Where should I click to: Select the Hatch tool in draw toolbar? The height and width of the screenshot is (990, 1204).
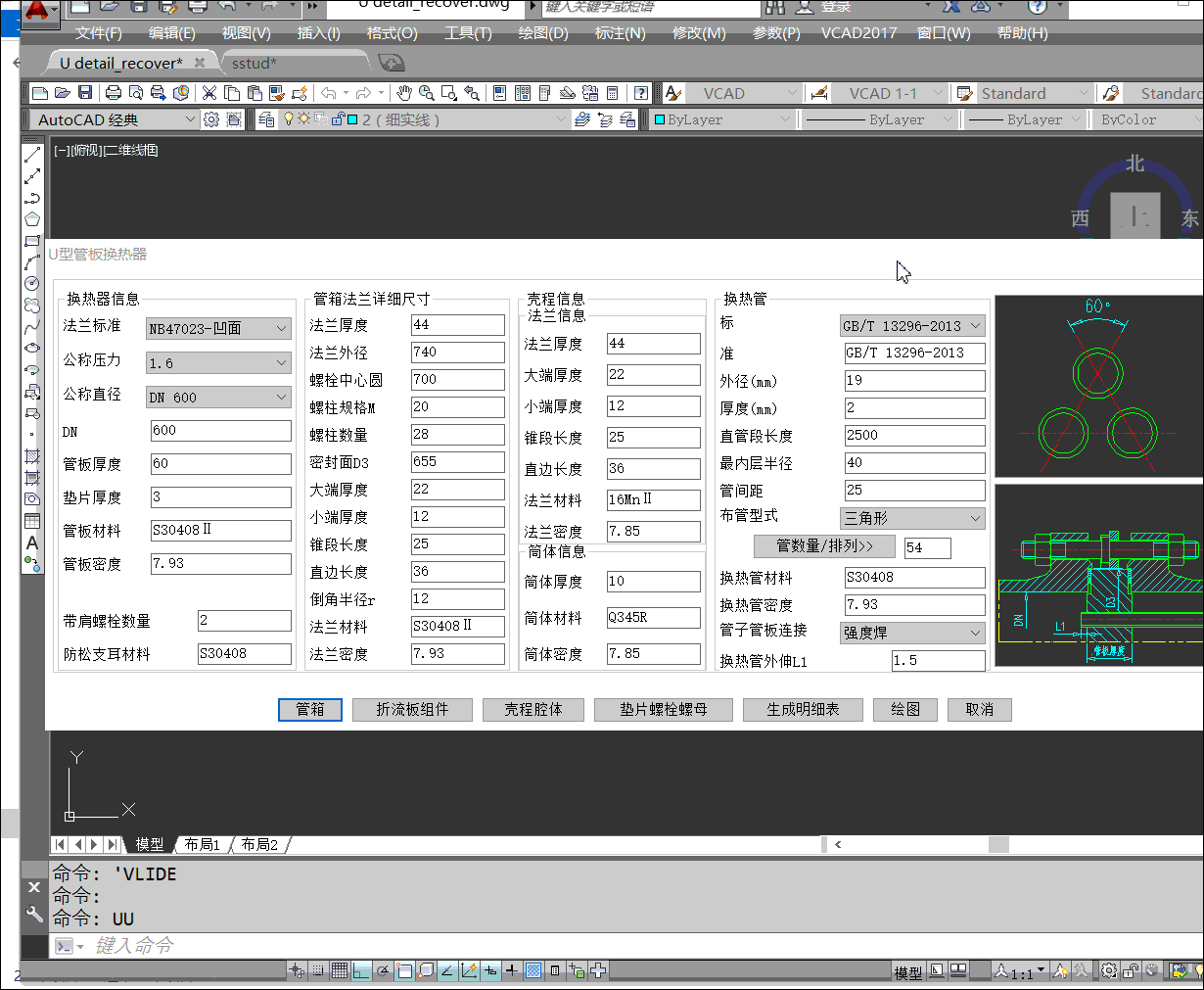[x=32, y=456]
